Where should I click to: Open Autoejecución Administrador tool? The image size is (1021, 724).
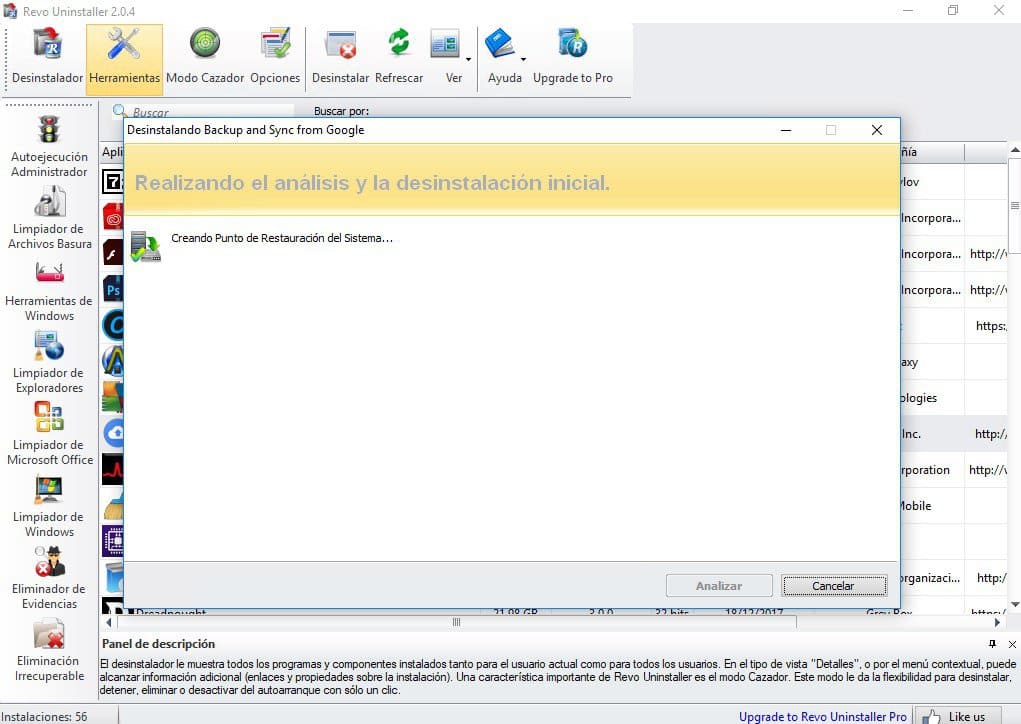[49, 147]
